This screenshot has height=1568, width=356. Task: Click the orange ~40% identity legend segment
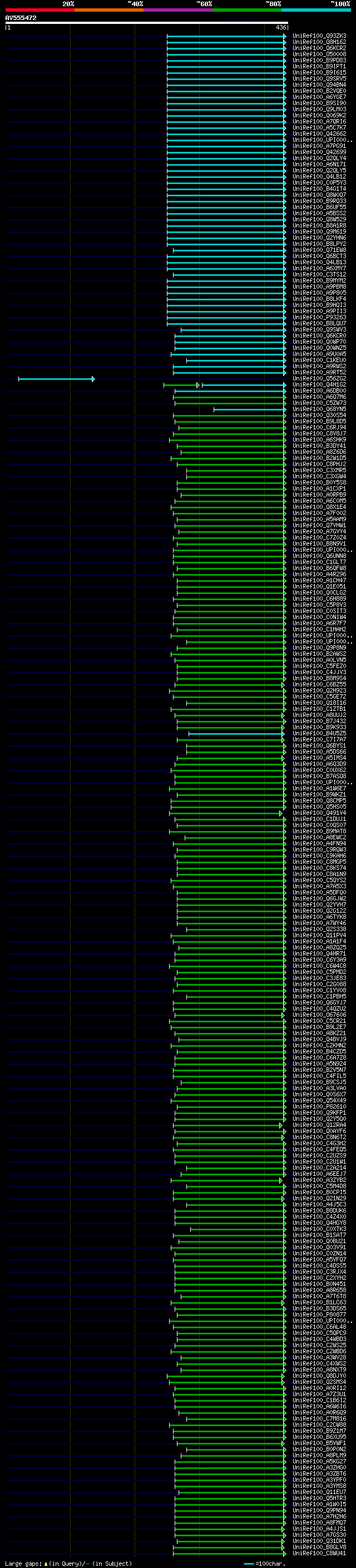(109, 10)
